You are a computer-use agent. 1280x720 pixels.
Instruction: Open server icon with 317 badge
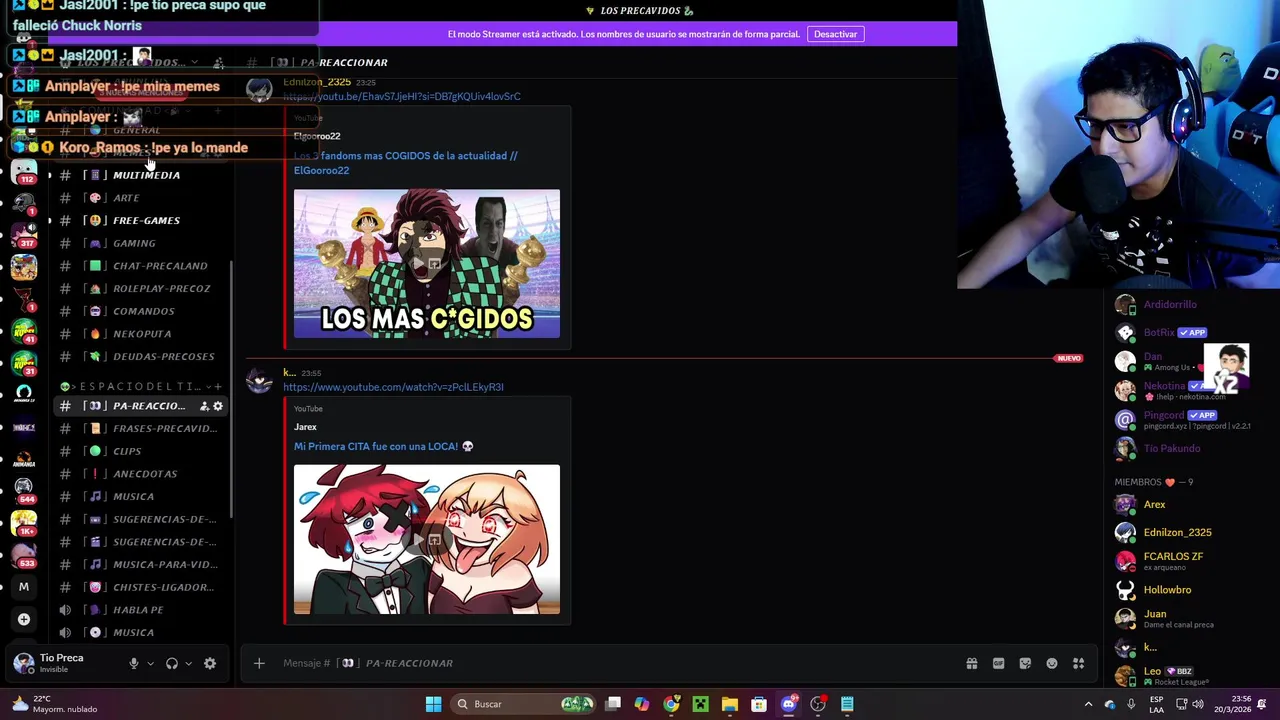pos(24,234)
